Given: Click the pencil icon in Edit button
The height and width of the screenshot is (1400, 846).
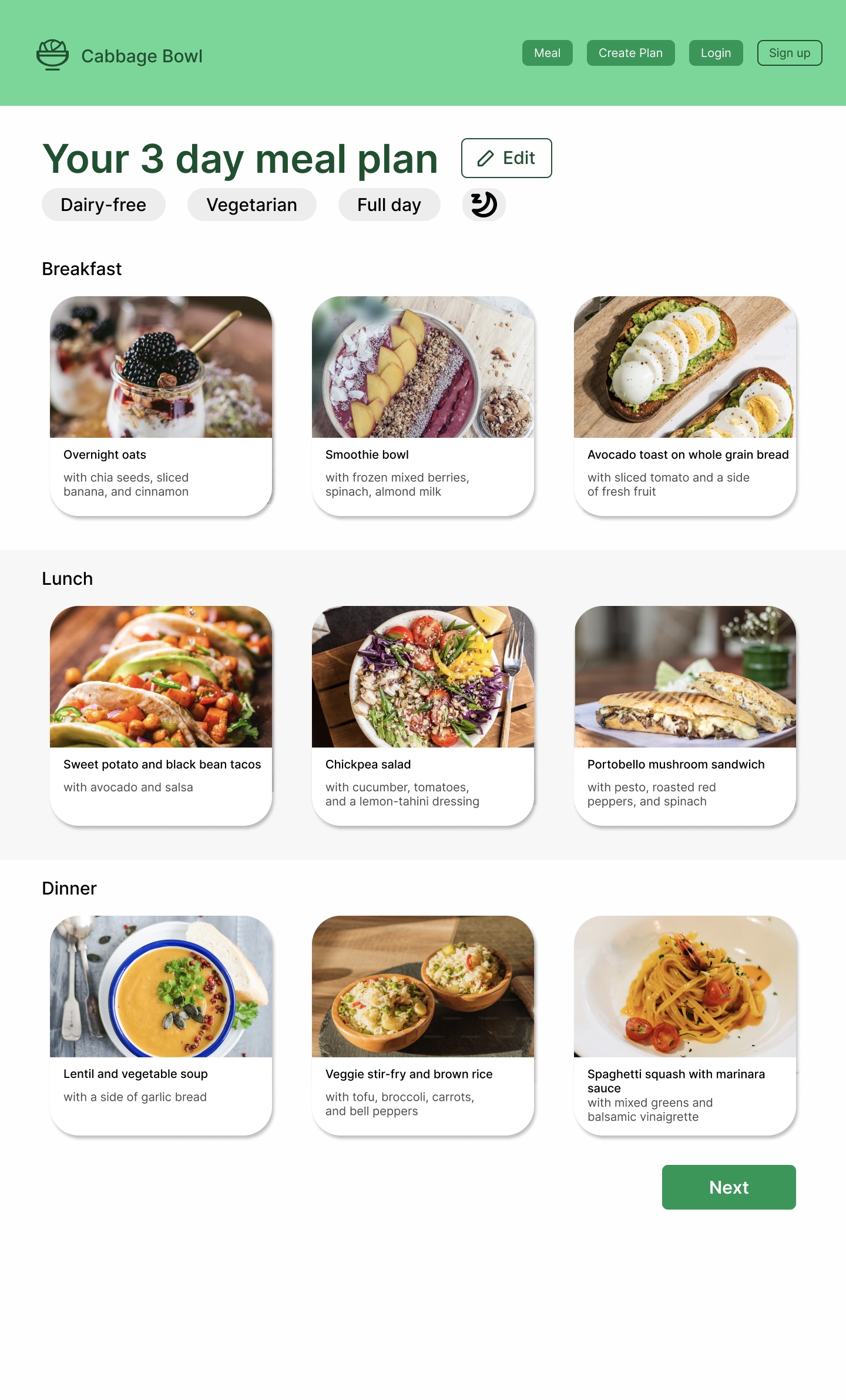Looking at the screenshot, I should tap(485, 158).
